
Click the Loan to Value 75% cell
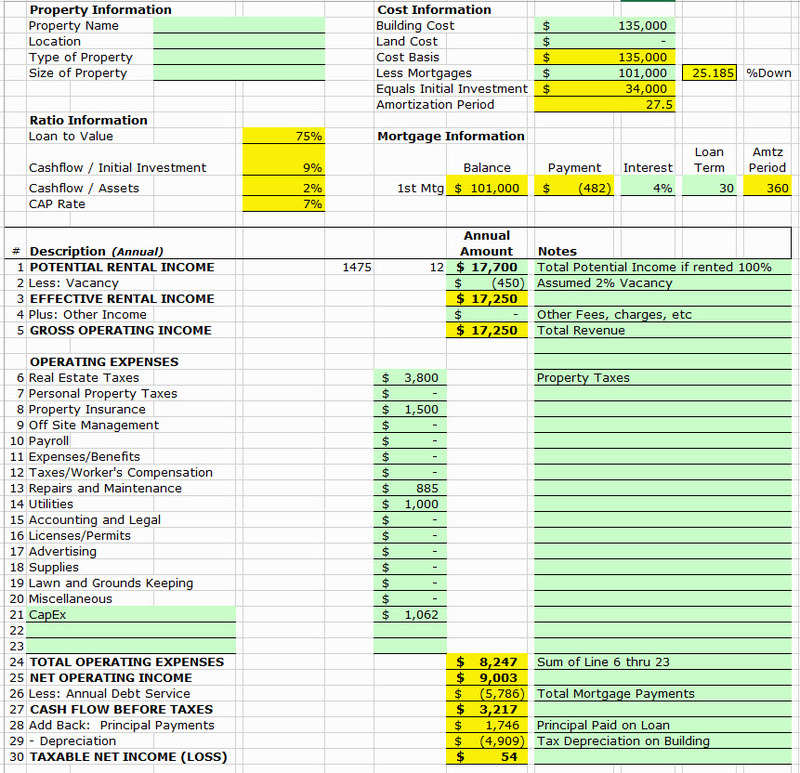coord(284,136)
